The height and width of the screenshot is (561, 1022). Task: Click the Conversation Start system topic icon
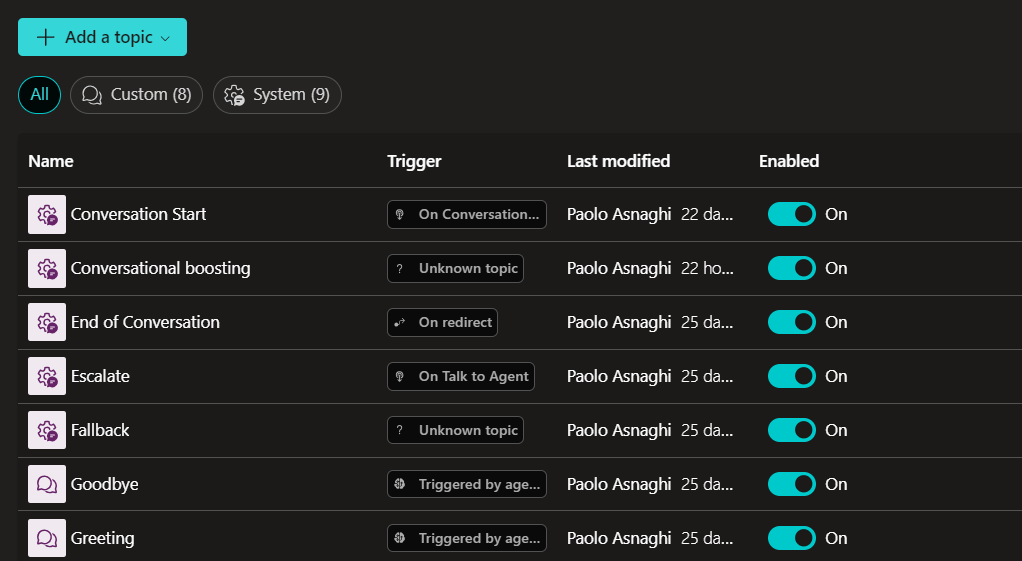[x=47, y=214]
